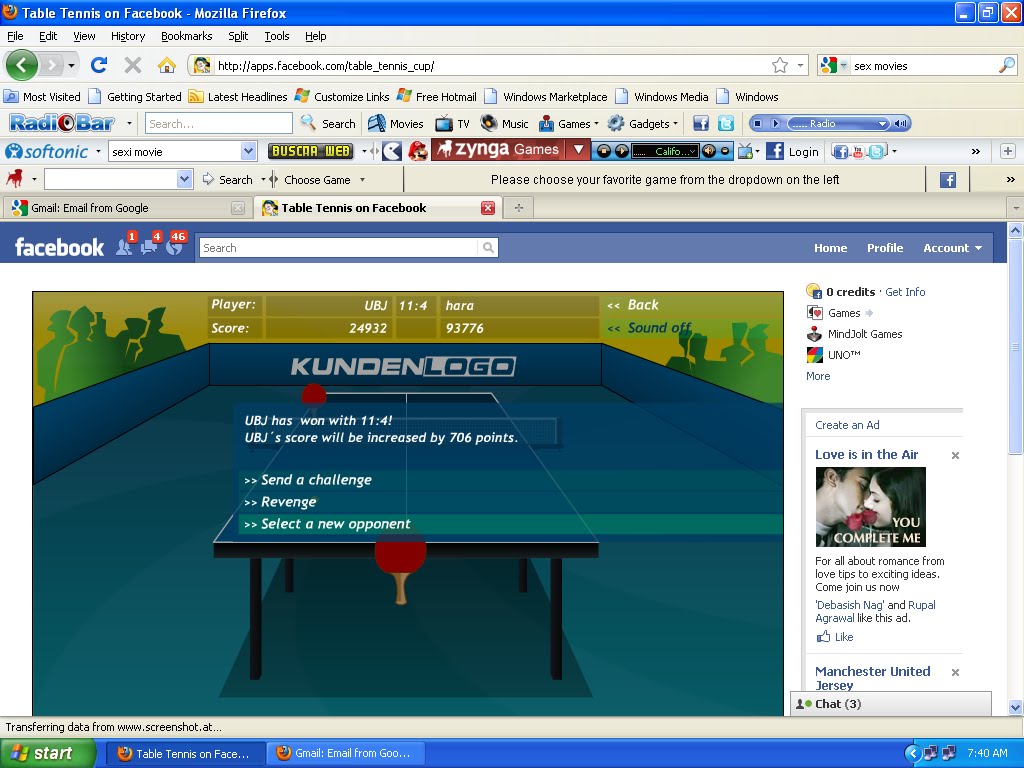This screenshot has height=768, width=1024.
Task: Open the Tools menu
Action: pos(277,36)
